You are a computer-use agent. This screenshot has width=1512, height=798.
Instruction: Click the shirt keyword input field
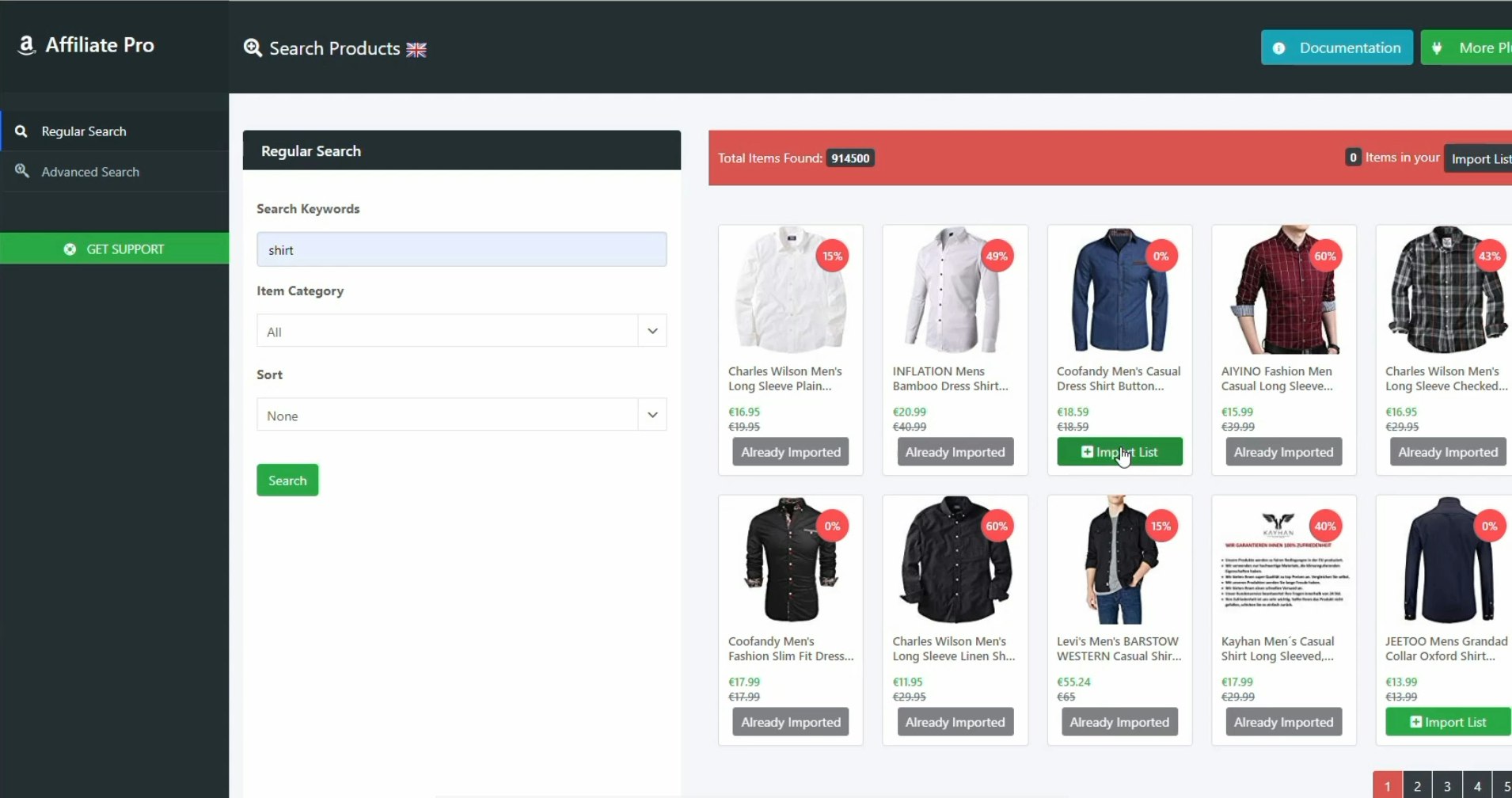point(461,249)
